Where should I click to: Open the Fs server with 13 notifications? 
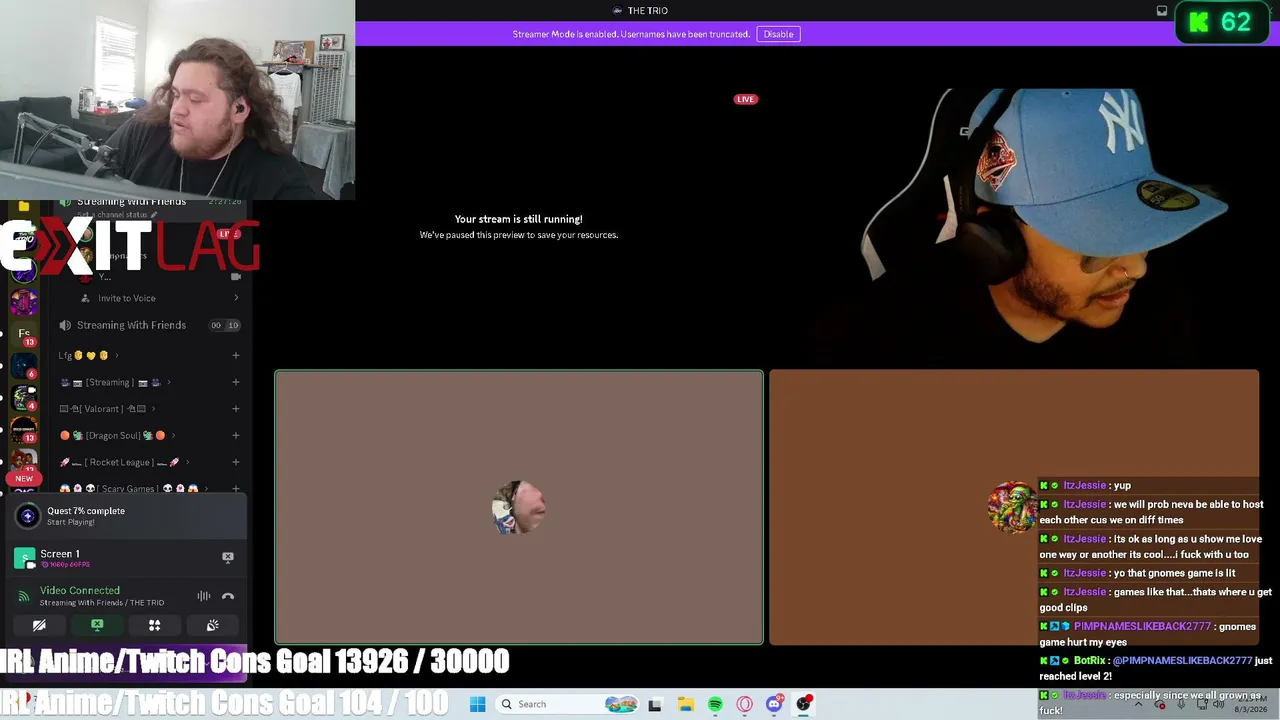click(x=24, y=334)
